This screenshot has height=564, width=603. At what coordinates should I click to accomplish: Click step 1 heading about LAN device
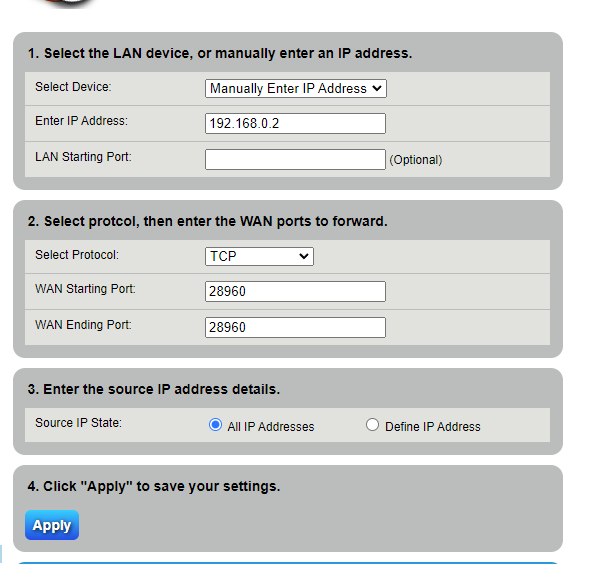click(x=220, y=53)
